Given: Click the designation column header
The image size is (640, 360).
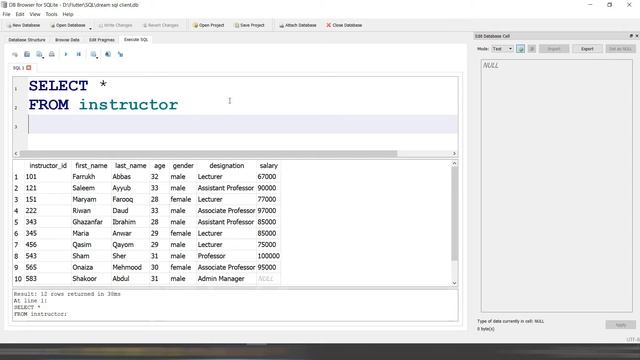Looking at the screenshot, I should coord(227,166).
